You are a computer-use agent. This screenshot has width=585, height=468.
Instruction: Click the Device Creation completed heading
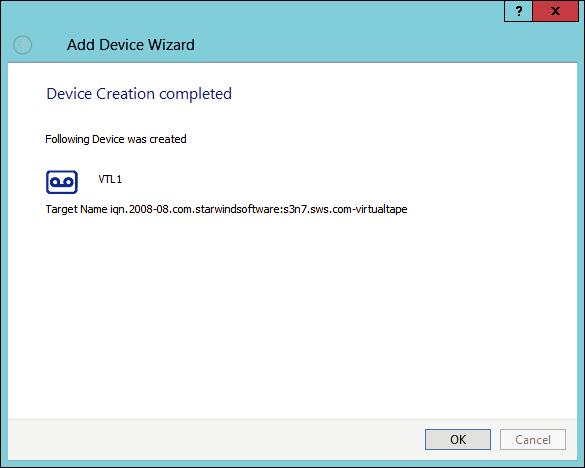coord(139,94)
